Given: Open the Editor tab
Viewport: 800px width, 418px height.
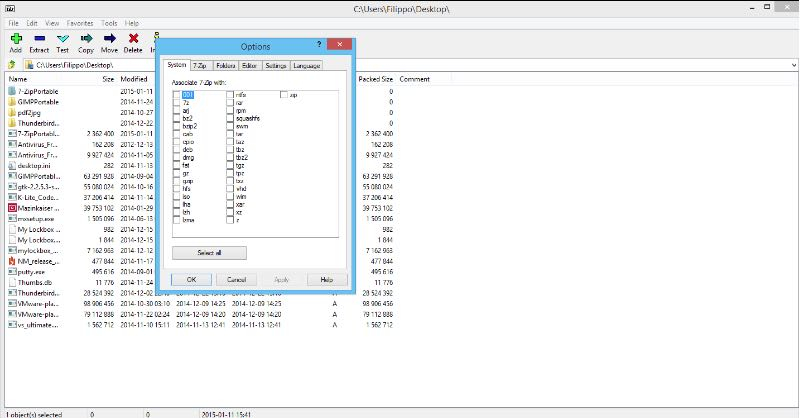Looking at the screenshot, I should (250, 65).
